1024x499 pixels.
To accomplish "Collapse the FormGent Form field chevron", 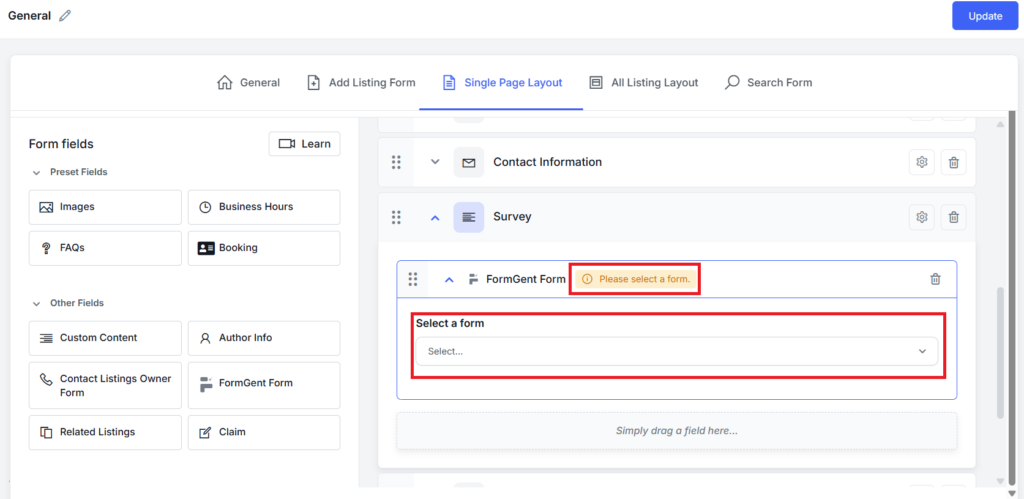I will point(449,279).
